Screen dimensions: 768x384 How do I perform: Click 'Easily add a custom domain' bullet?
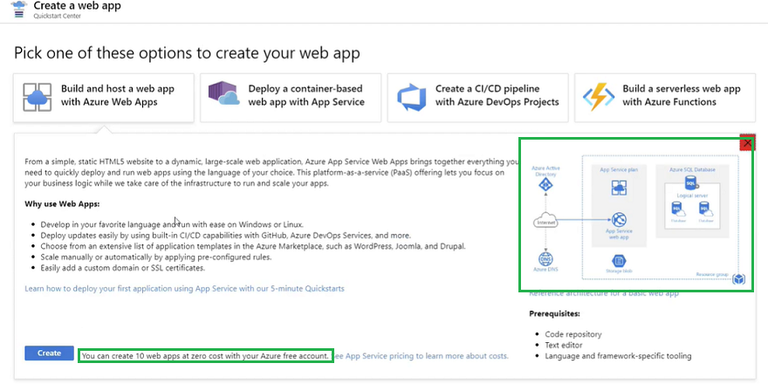click(x=123, y=268)
